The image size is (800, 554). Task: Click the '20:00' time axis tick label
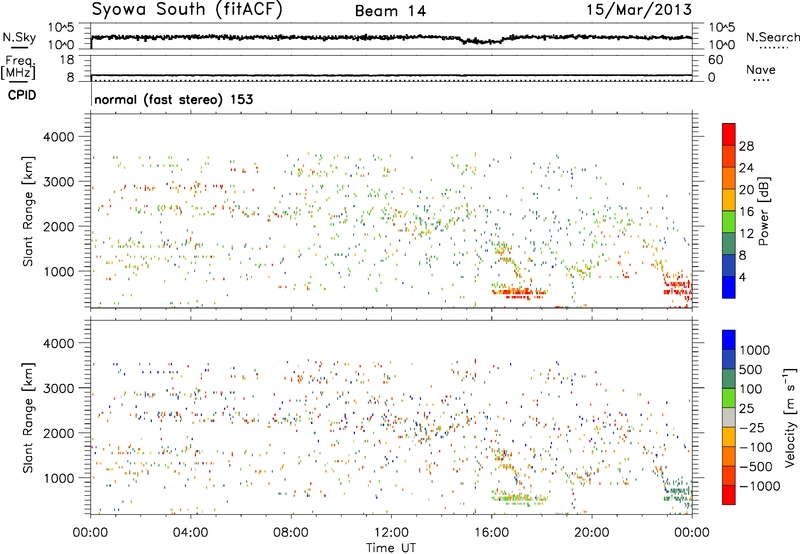[x=592, y=533]
